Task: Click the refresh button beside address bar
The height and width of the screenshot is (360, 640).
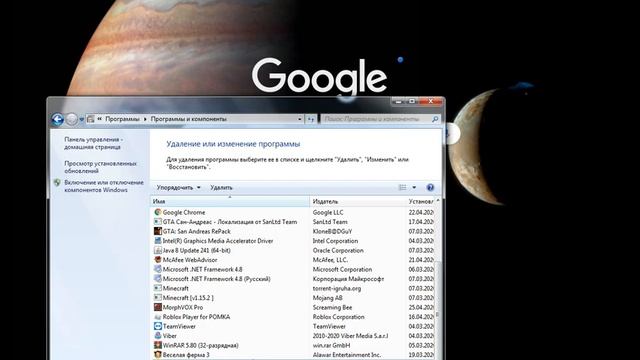Action: (x=311, y=119)
